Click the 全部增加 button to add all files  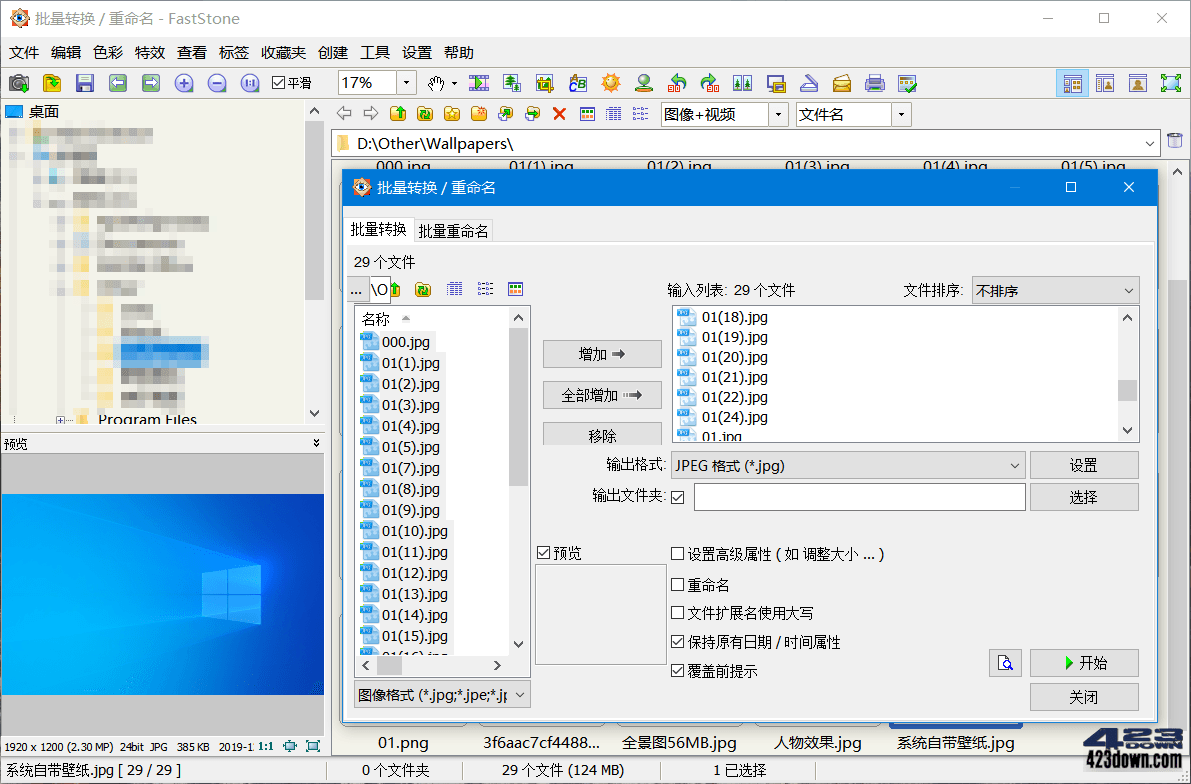tap(602, 394)
